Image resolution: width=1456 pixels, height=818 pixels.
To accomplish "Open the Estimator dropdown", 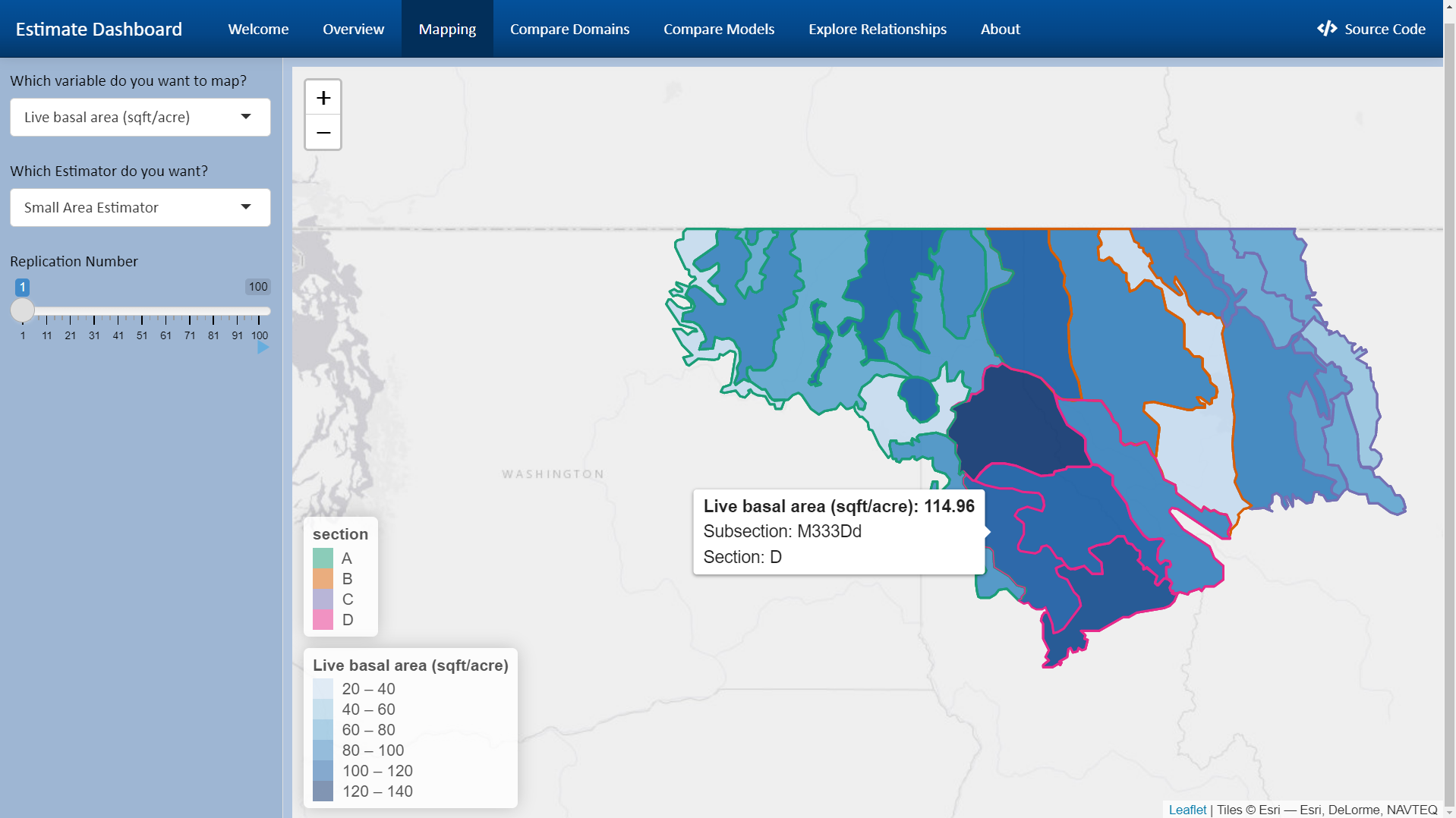I will pos(140,208).
